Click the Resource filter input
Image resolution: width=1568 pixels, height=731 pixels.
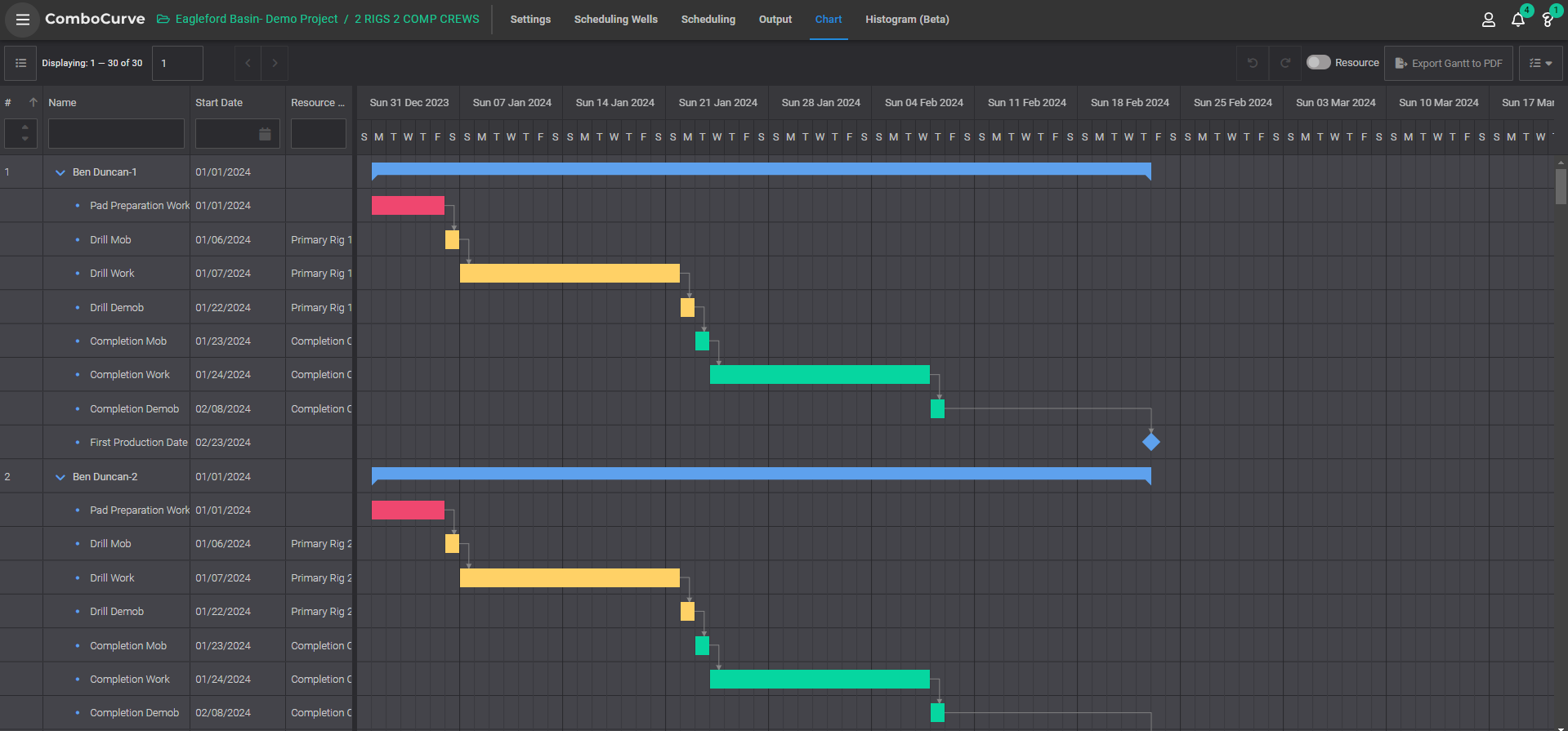(x=319, y=133)
